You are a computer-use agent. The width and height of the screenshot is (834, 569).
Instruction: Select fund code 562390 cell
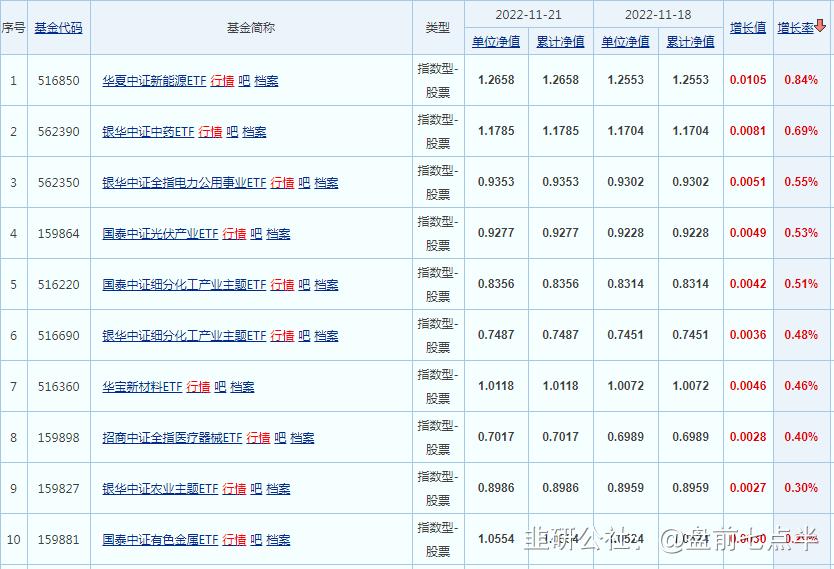pos(59,132)
